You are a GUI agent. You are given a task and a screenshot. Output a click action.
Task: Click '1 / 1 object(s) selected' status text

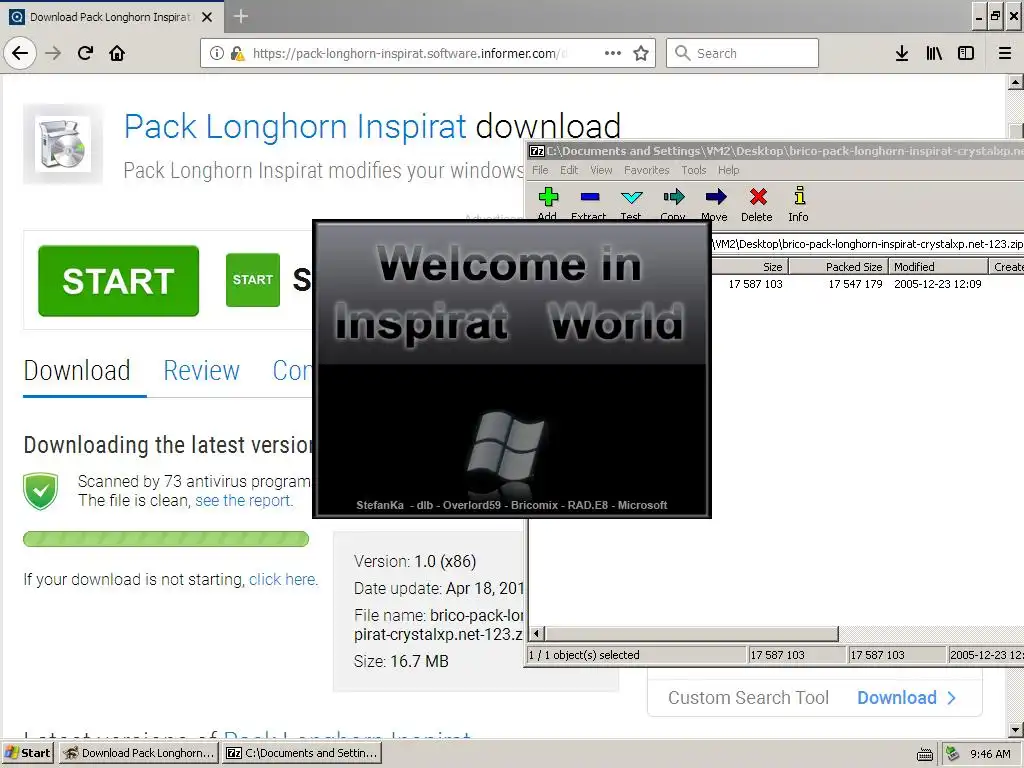click(x=584, y=655)
